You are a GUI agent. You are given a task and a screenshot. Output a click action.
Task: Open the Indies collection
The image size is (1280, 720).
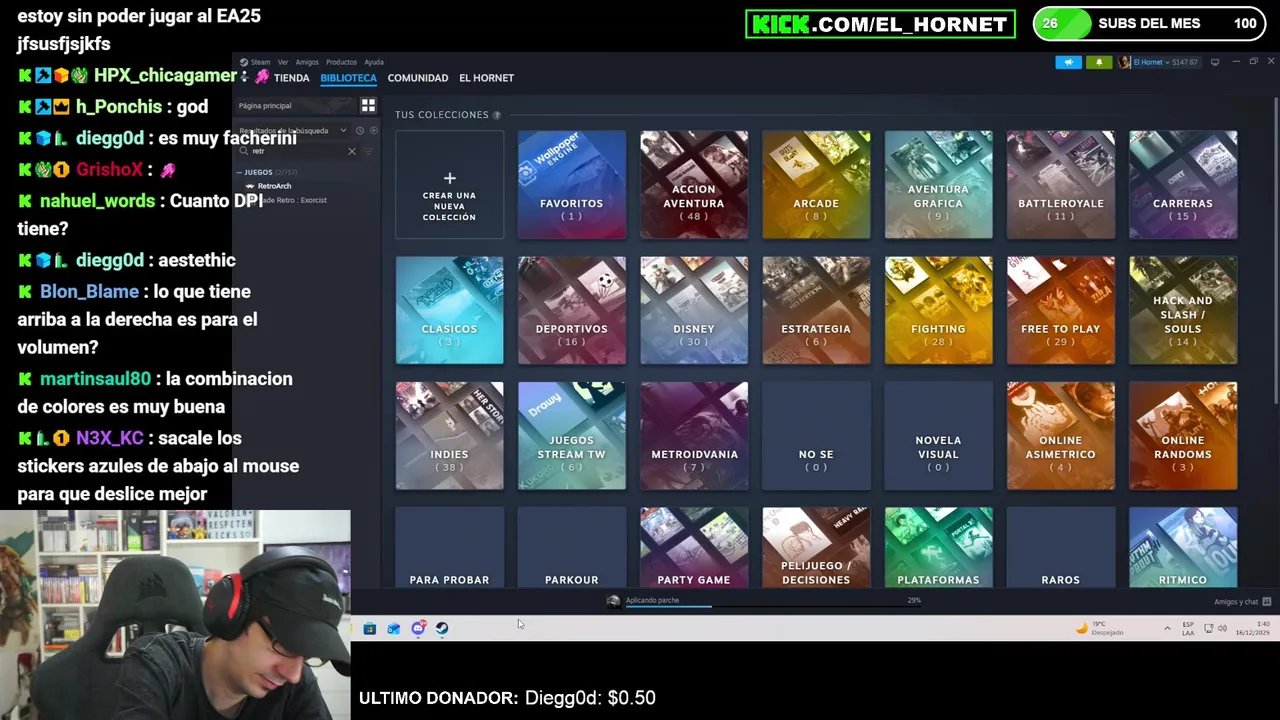(x=449, y=436)
